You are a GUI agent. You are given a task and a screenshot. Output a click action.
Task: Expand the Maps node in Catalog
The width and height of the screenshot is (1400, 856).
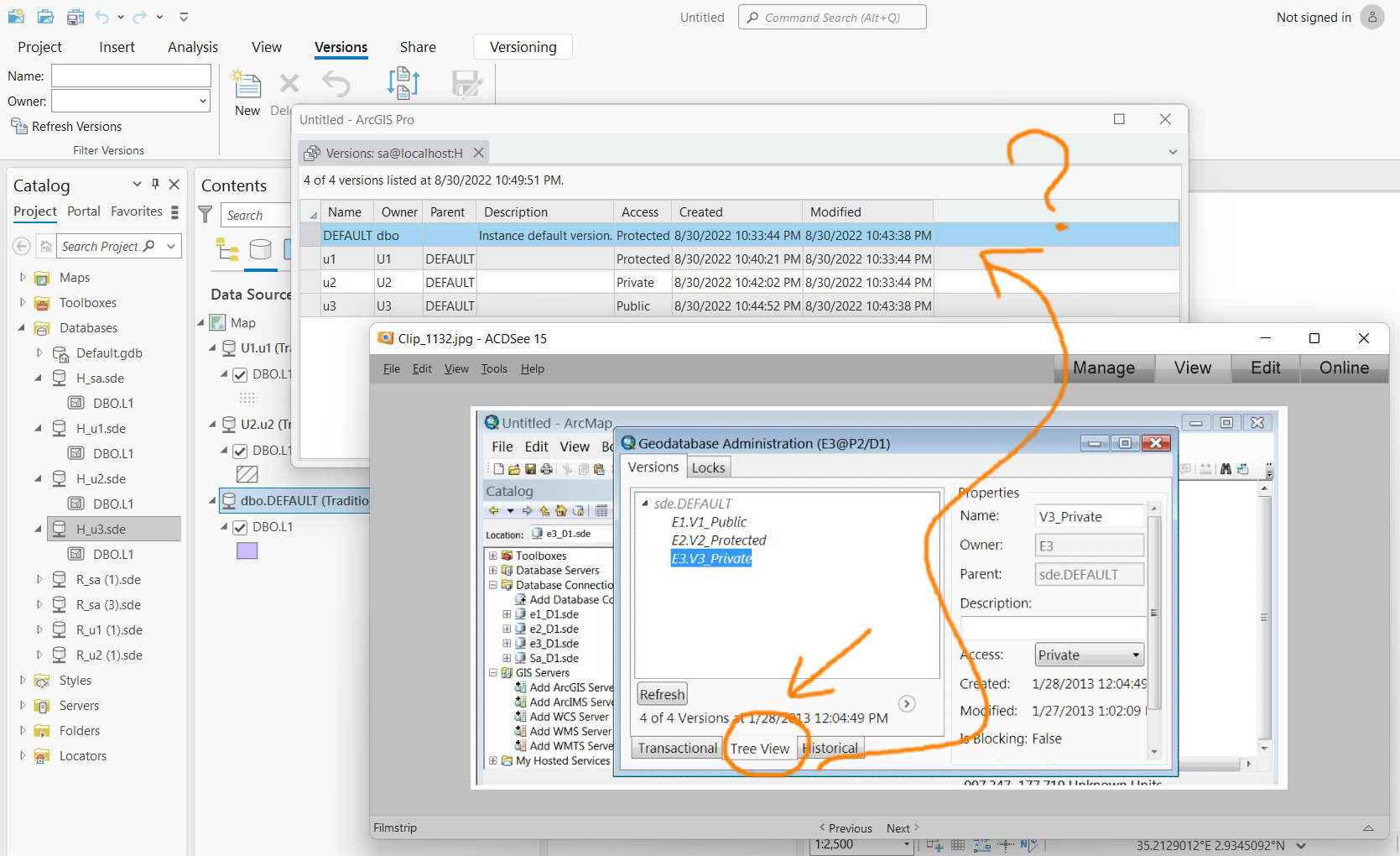(23, 277)
